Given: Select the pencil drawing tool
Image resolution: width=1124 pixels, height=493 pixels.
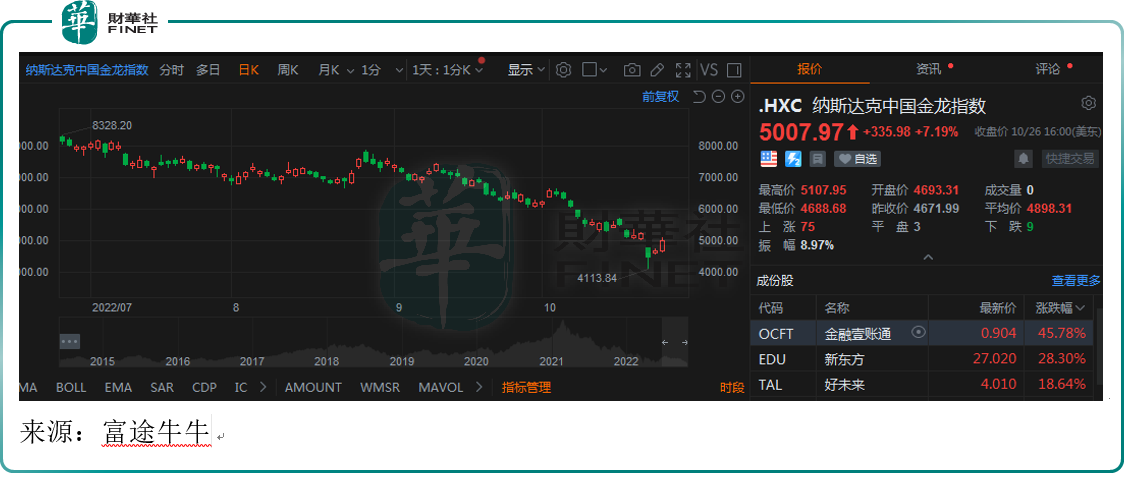Looking at the screenshot, I should [x=657, y=70].
